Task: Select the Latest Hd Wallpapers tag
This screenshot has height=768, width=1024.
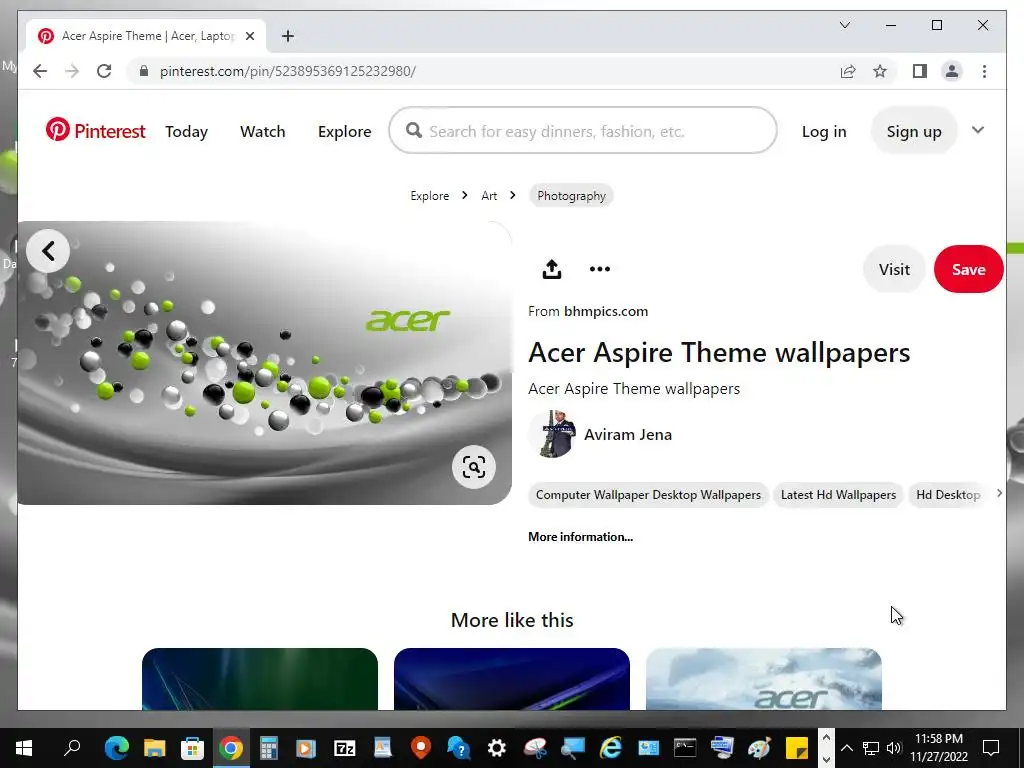Action: point(838,495)
